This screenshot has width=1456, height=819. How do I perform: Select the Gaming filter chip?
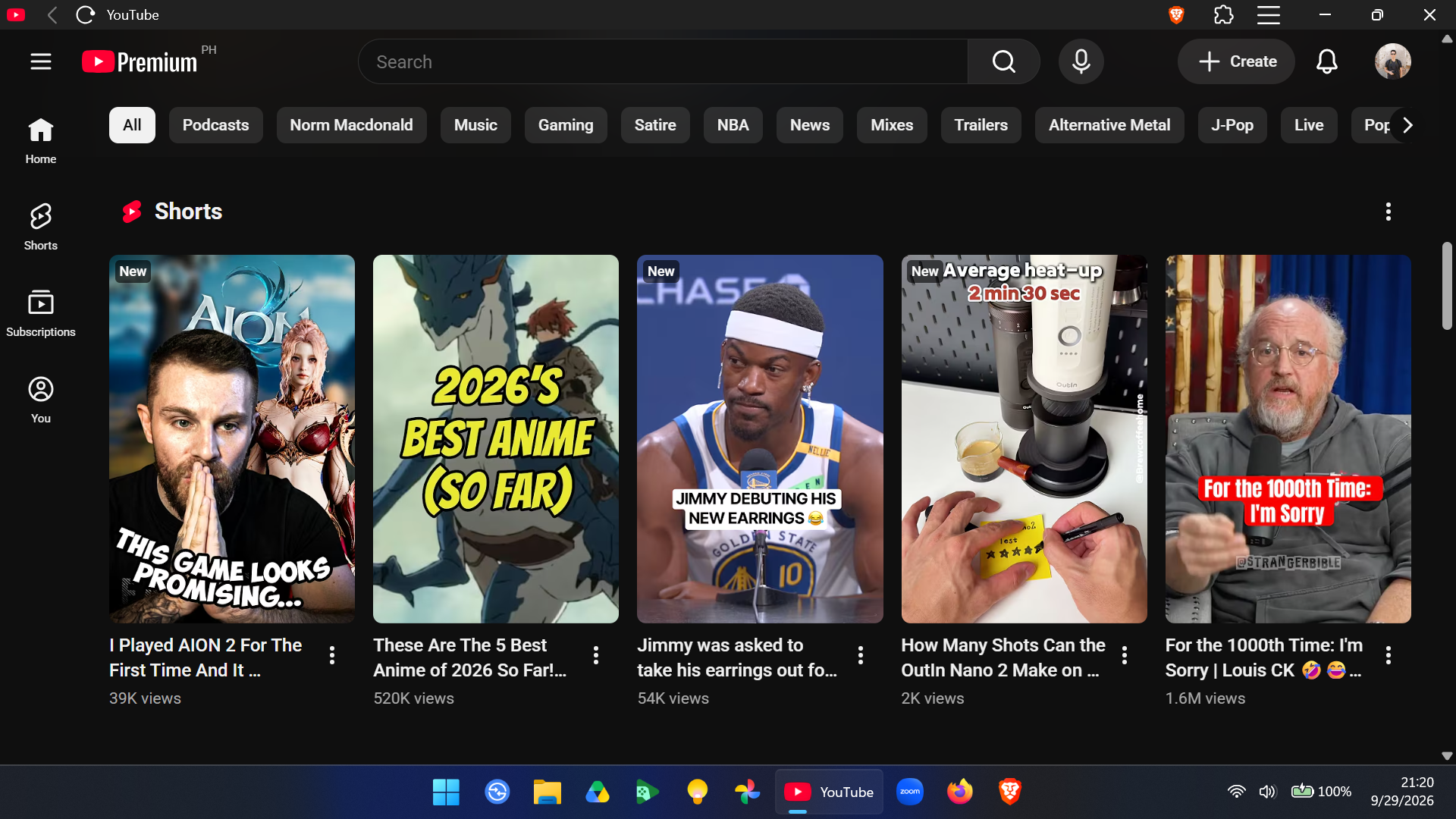[566, 125]
